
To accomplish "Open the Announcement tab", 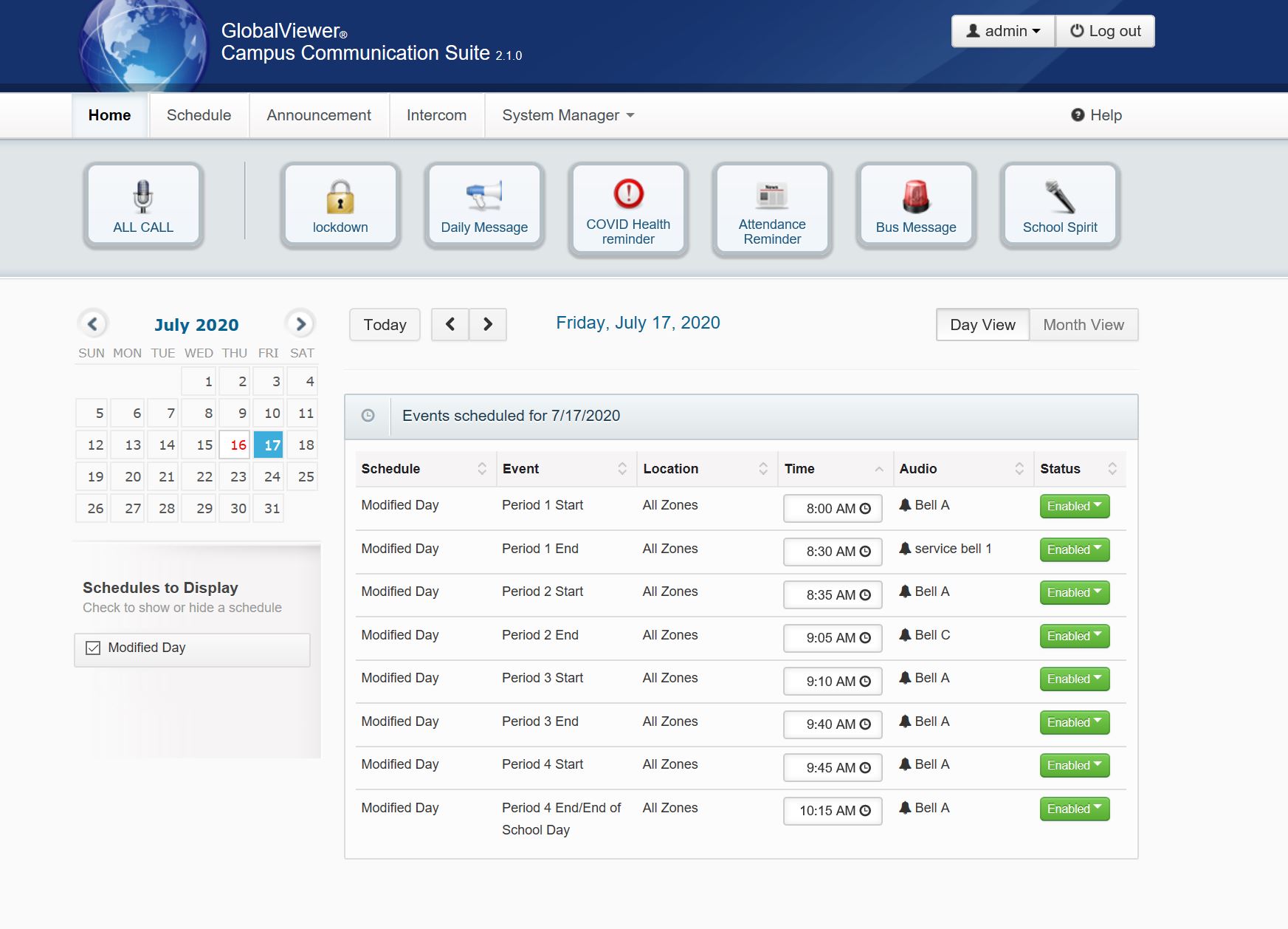I will [x=319, y=115].
